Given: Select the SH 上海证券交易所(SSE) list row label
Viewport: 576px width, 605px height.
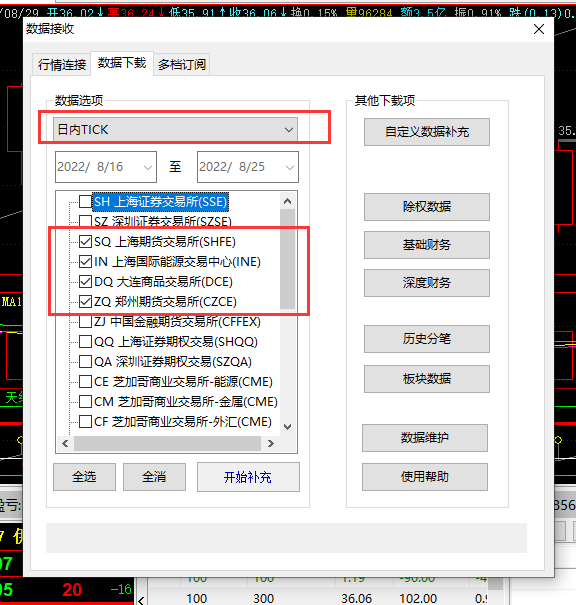Looking at the screenshot, I should pos(160,202).
